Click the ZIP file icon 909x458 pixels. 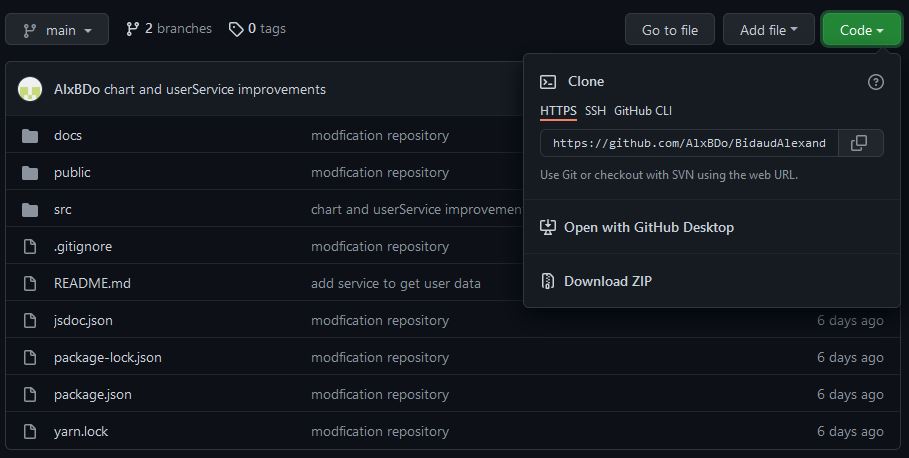tap(548, 281)
